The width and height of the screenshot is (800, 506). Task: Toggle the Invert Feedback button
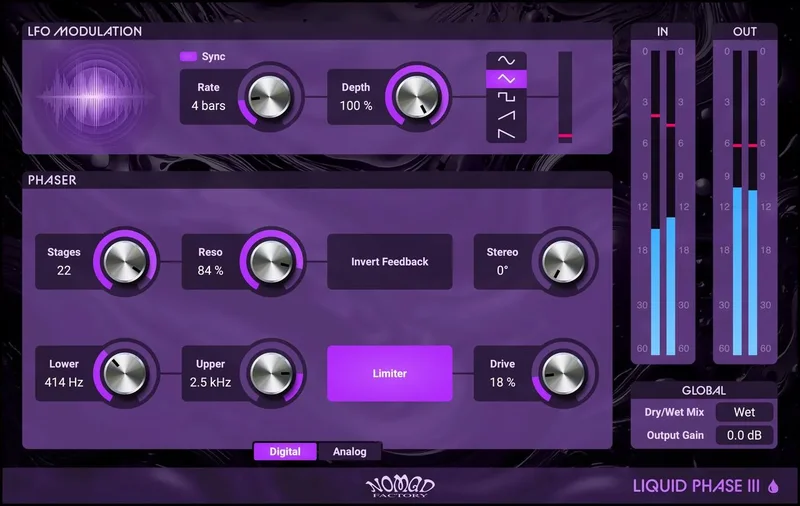(389, 262)
